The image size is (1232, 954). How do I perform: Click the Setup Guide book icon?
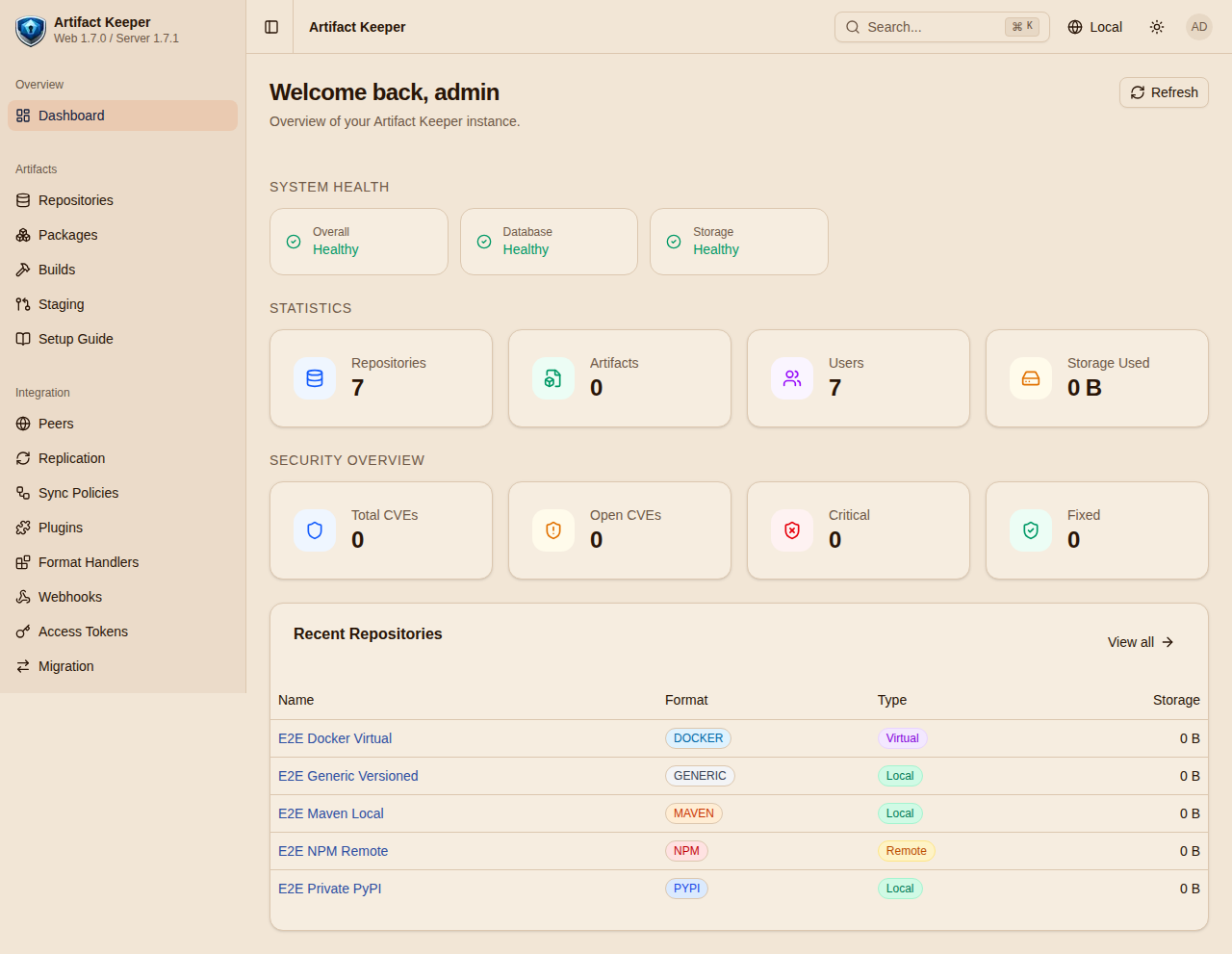(23, 339)
